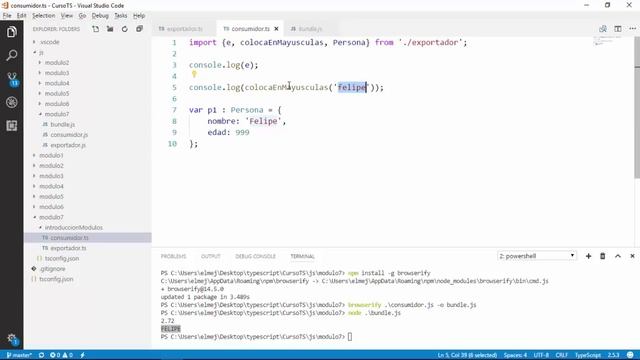Viewport: 640px width, 360px height.
Task: Open consumidor.js in the Explorer tree
Action: (69, 135)
